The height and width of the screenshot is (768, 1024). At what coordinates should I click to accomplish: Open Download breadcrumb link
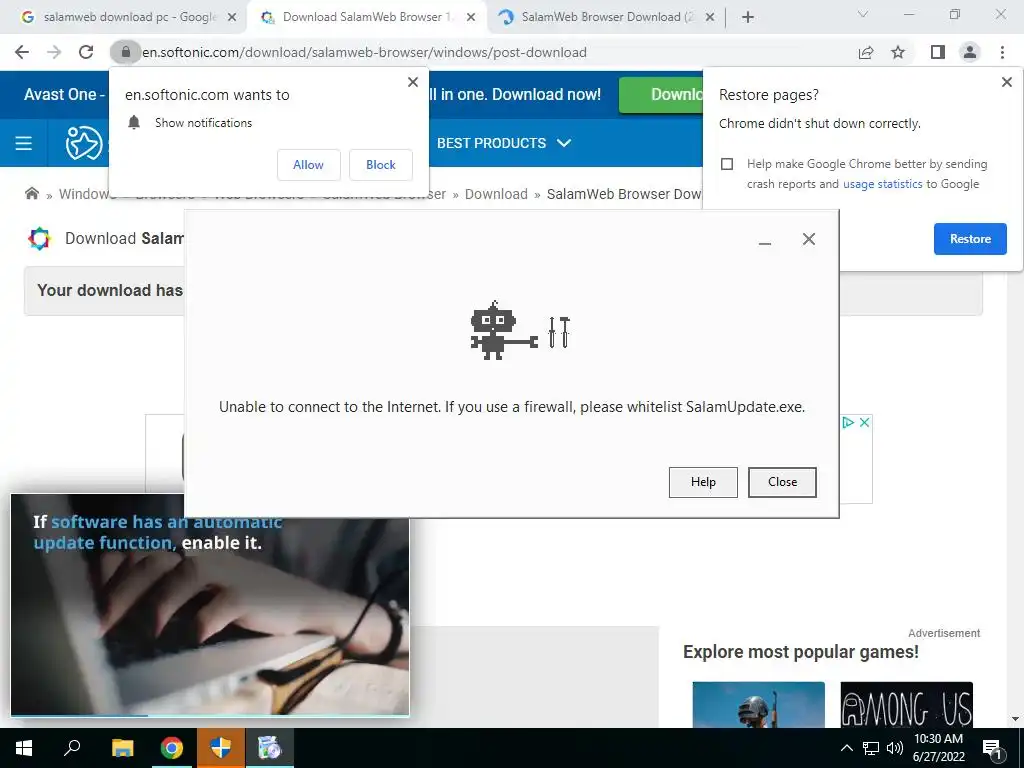(496, 194)
